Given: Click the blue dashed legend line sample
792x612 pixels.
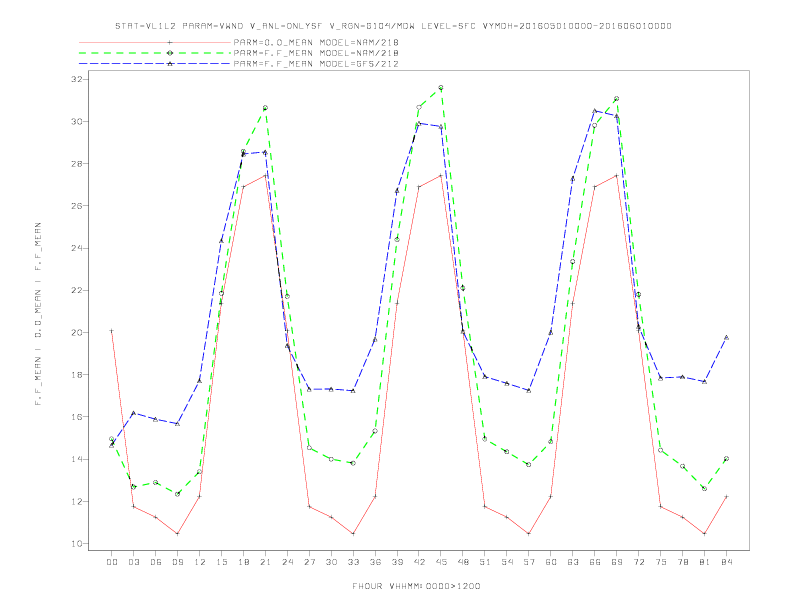Looking at the screenshot, I should pyautogui.click(x=155, y=64).
